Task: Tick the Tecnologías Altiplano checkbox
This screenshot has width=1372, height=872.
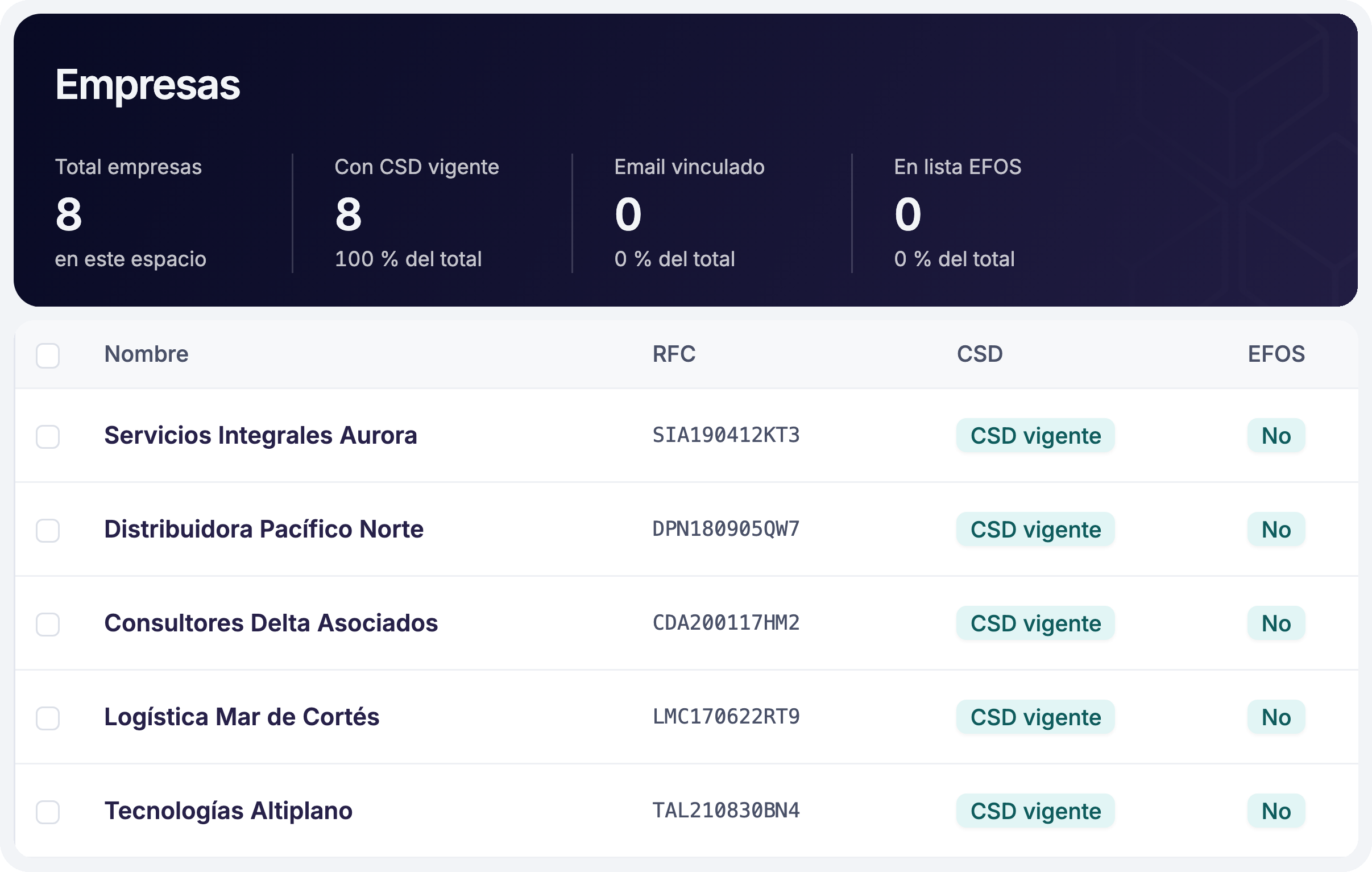Action: (x=48, y=812)
